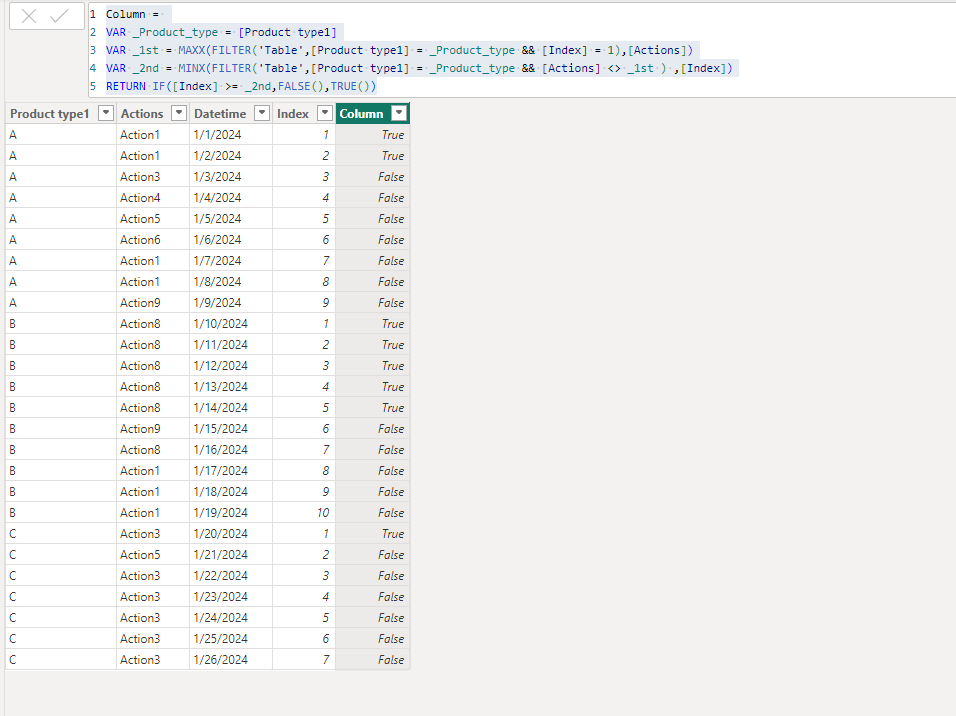Commit the formula with the checkmark icon
This screenshot has height=716, width=956.
(59, 16)
